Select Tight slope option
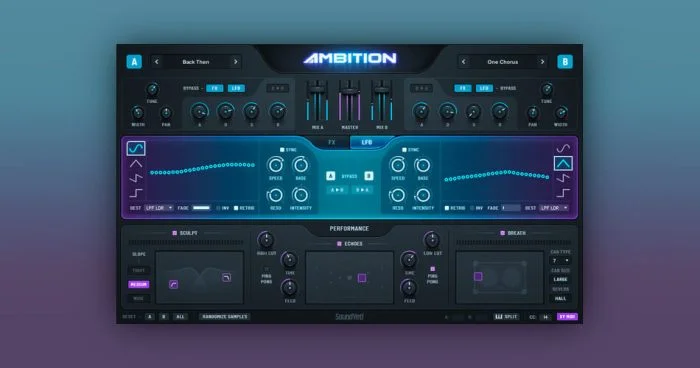Viewport: 700px width, 368px height. pos(138,271)
